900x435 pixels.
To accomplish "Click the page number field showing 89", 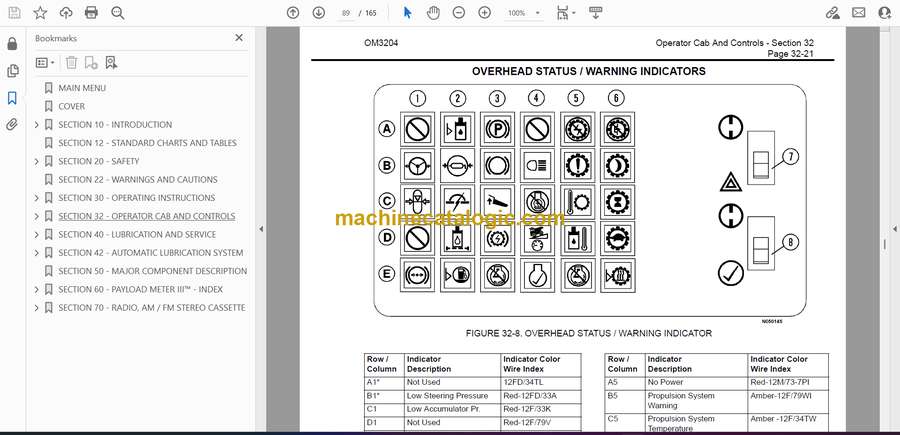I will (346, 13).
